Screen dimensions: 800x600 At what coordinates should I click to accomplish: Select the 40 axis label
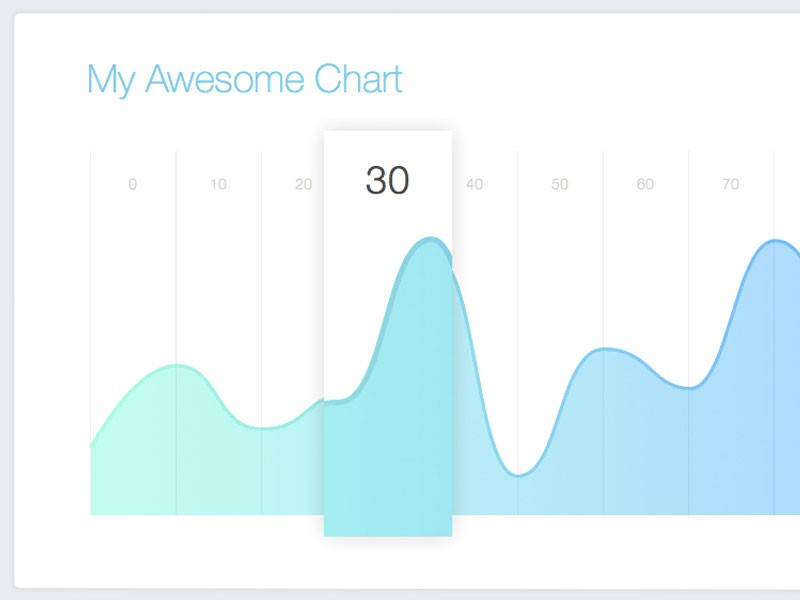click(x=474, y=184)
